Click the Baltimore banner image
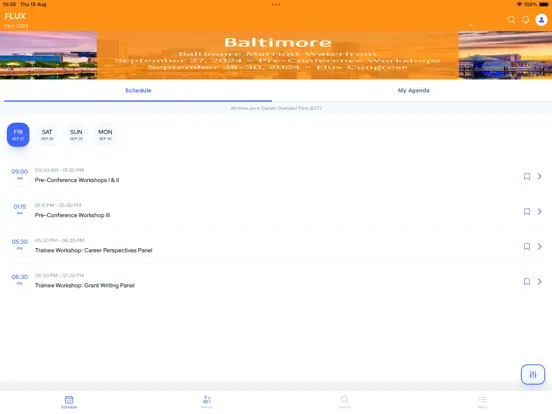Image resolution: width=552 pixels, height=414 pixels. click(276, 55)
